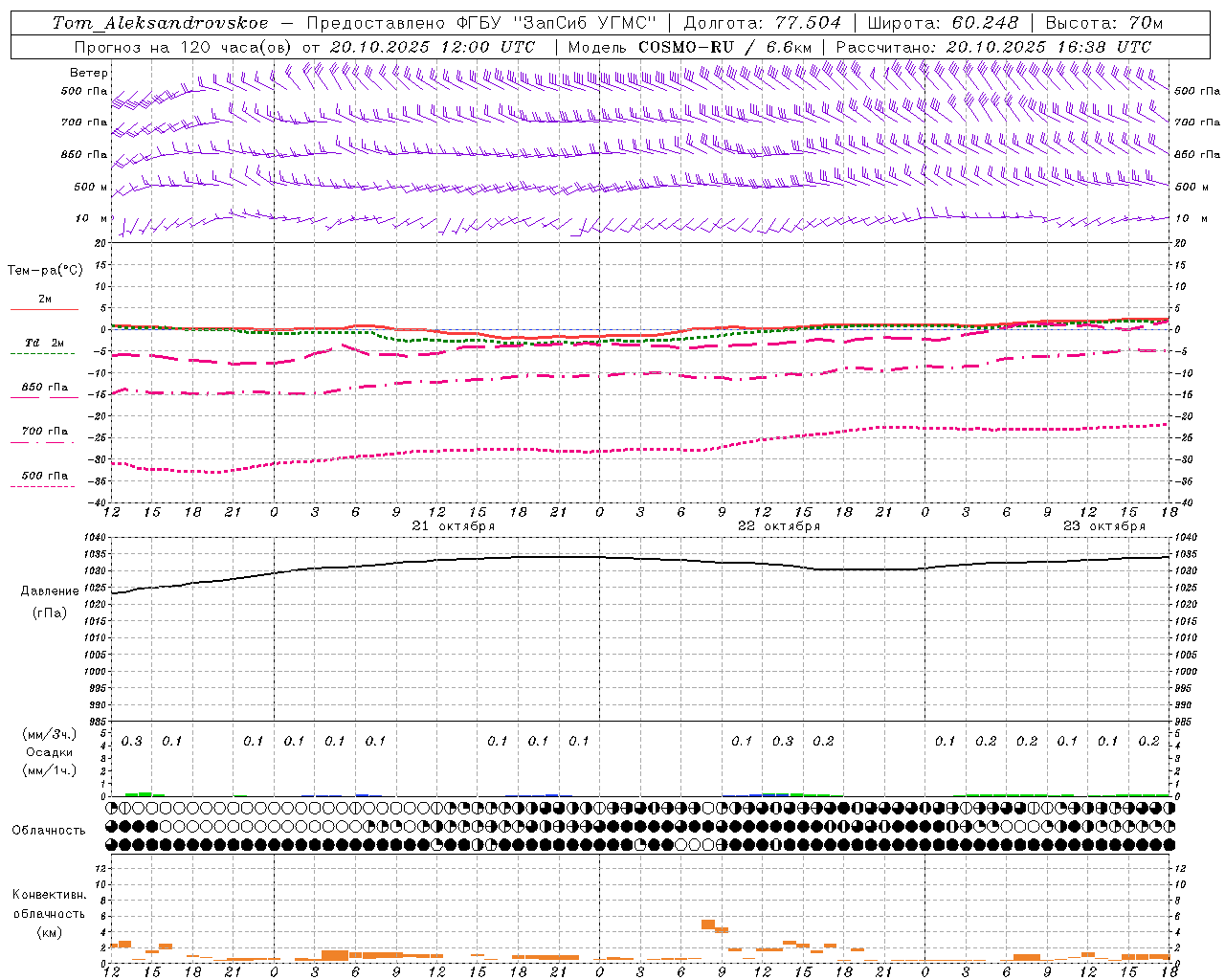Viewport: 1225px width, 980px height.
Task: Click the (км) unit label for convective clouds
Action: coord(50,932)
